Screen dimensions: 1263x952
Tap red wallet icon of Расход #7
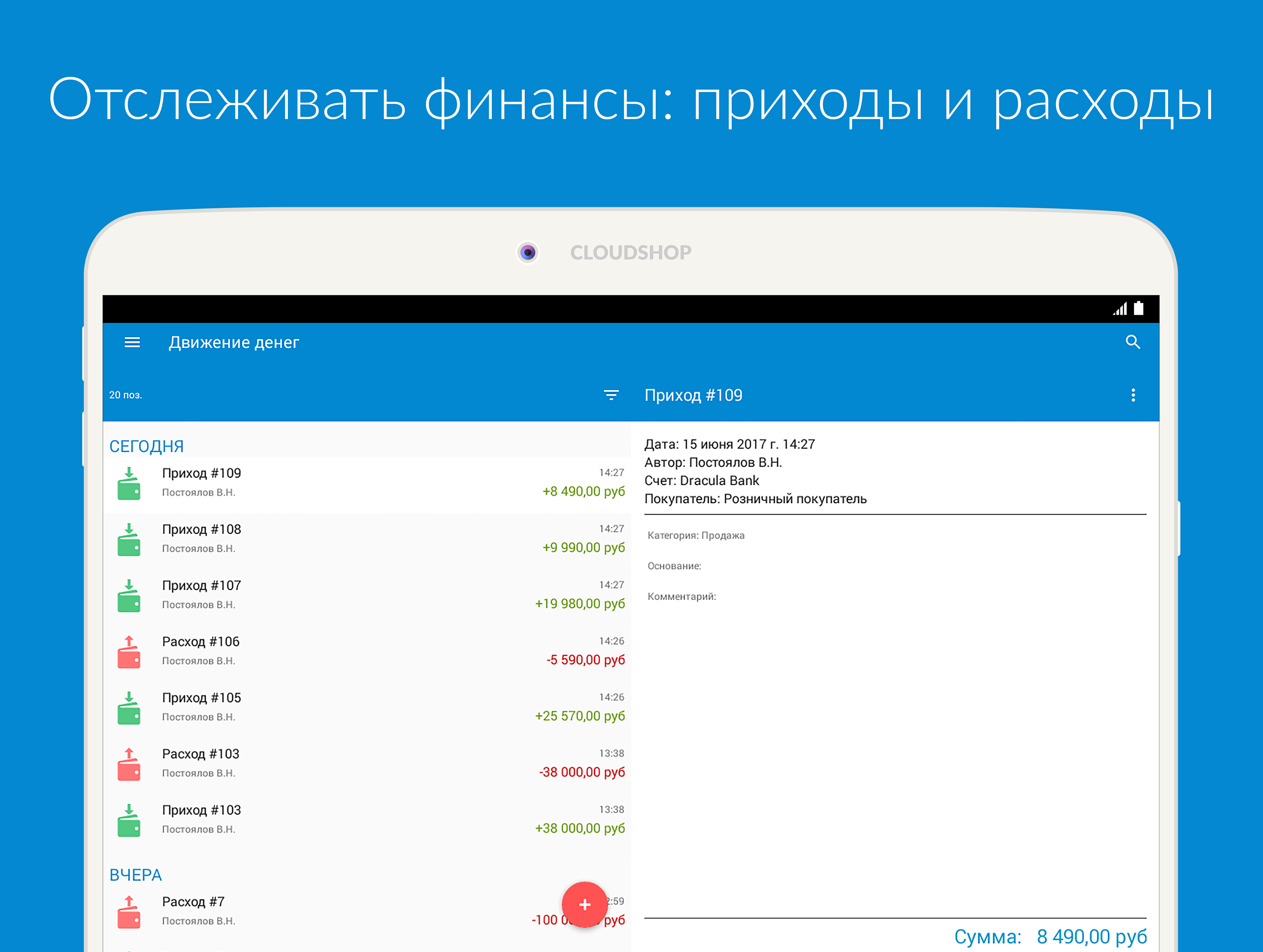click(129, 912)
